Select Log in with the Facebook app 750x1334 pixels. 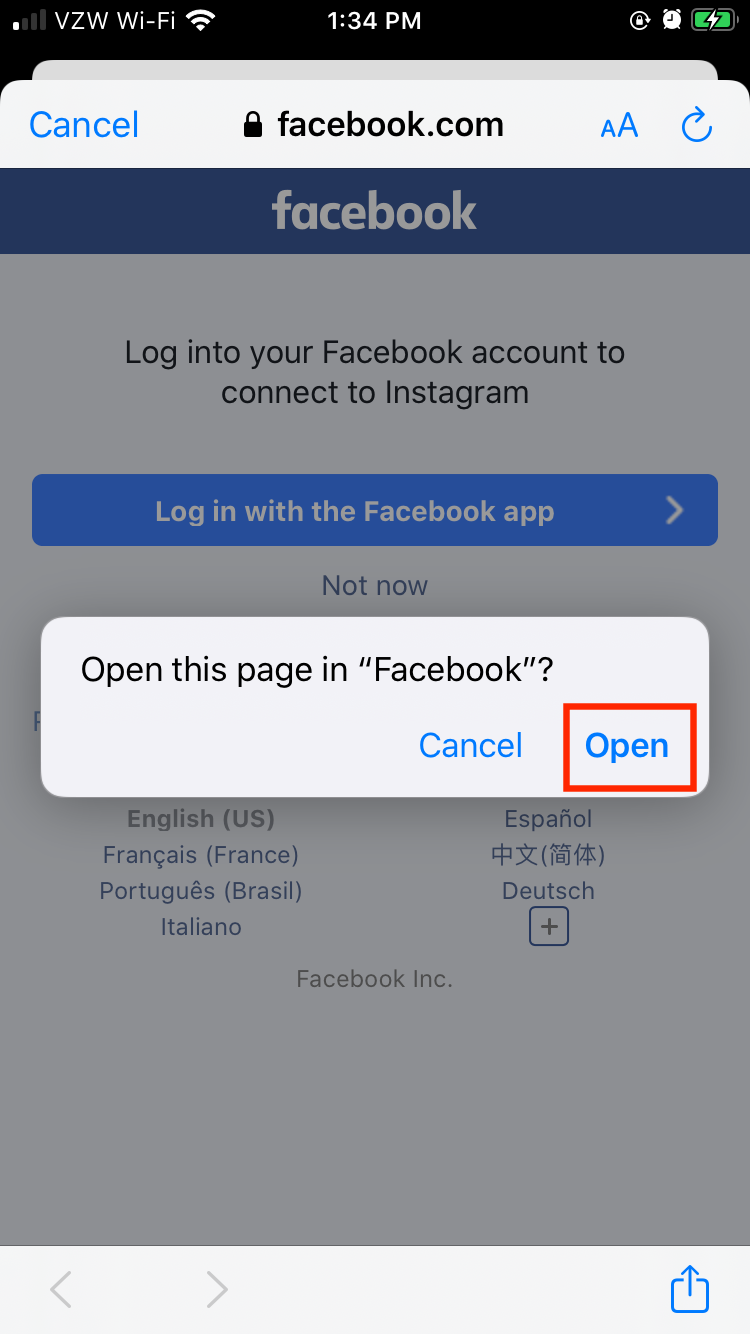(375, 510)
